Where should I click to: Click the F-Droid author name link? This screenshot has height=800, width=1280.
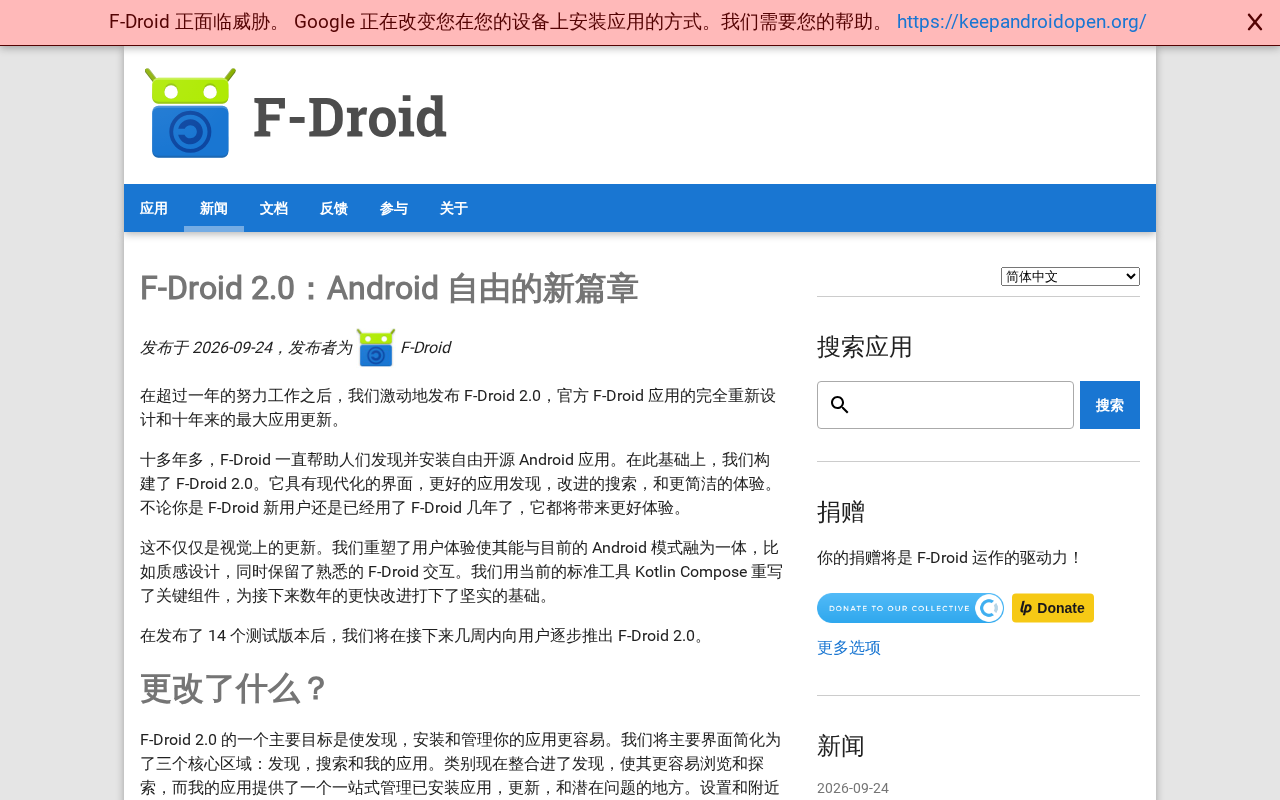click(425, 348)
